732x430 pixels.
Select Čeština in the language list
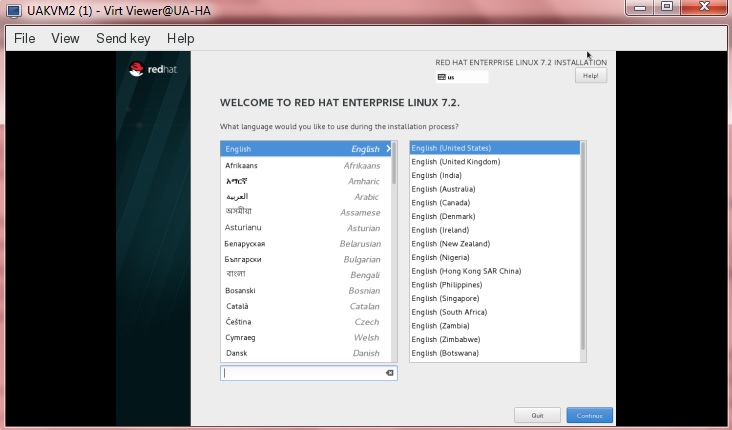306,322
